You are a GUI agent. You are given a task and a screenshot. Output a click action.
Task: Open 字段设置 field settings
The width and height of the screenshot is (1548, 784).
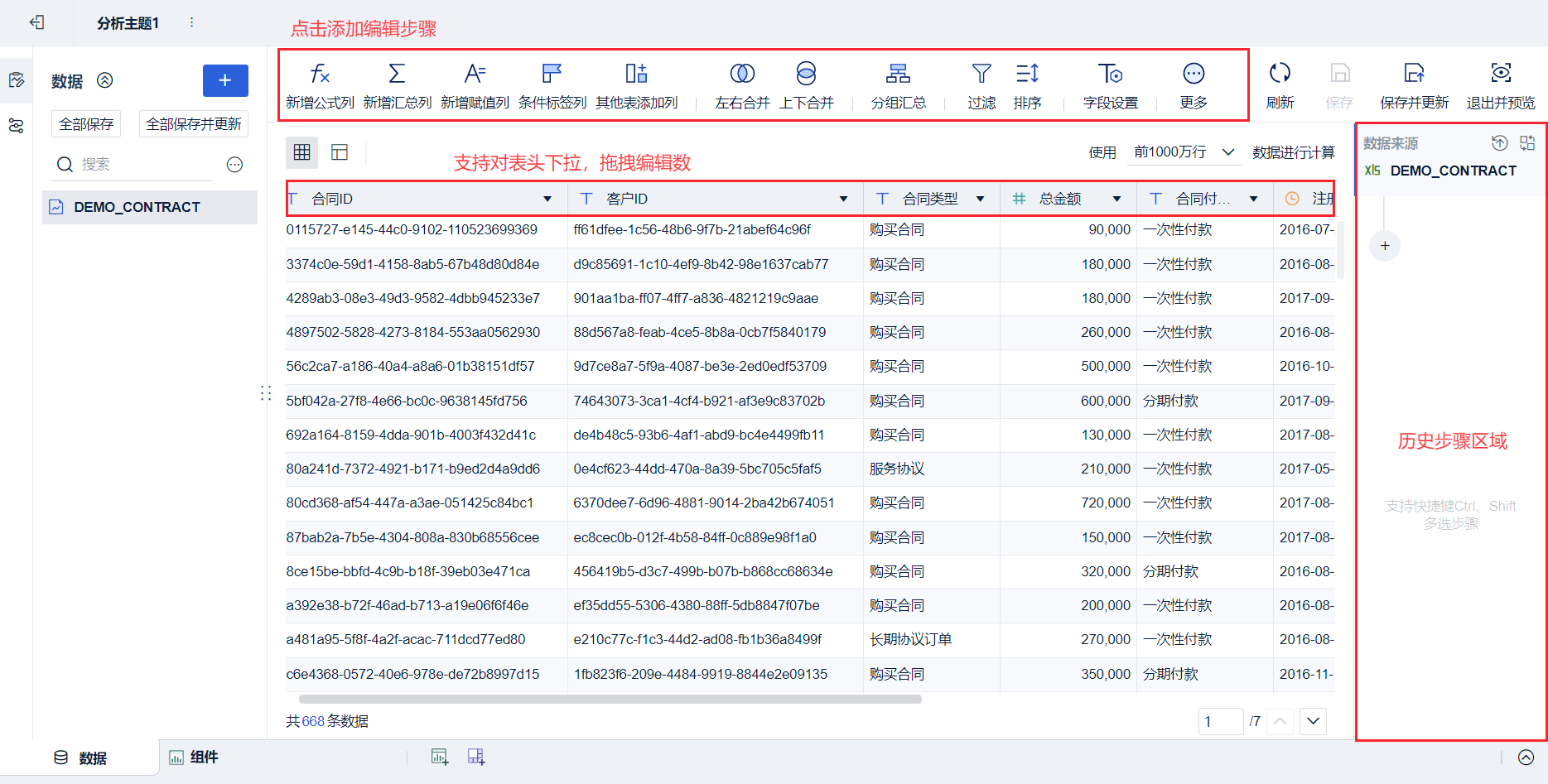click(x=1110, y=85)
